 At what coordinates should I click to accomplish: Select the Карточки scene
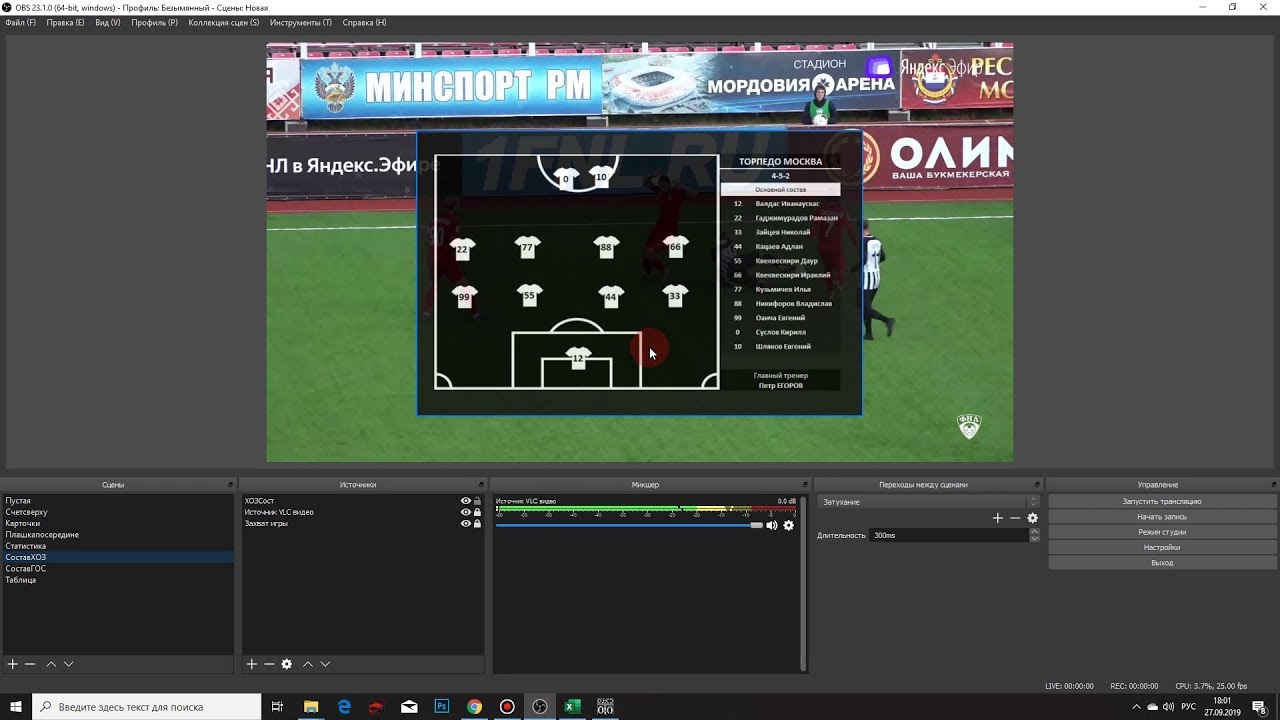coord(118,523)
